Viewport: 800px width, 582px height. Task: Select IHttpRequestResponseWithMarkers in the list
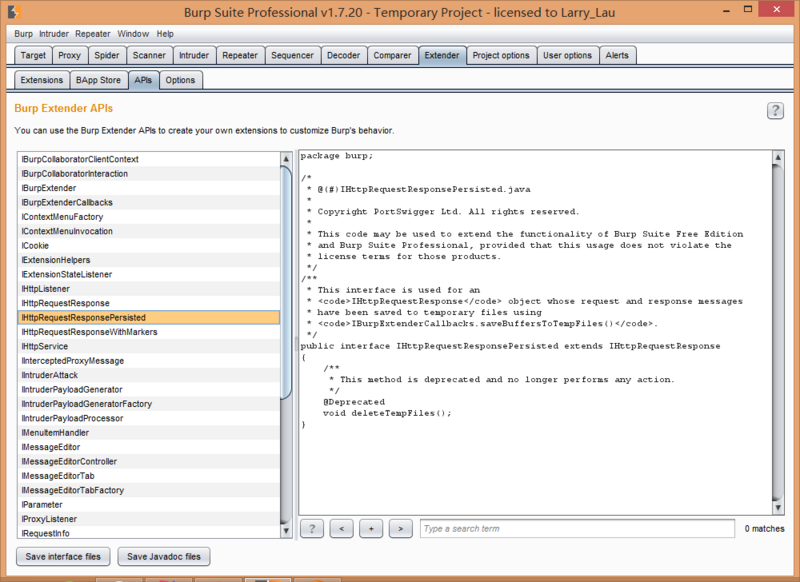148,332
